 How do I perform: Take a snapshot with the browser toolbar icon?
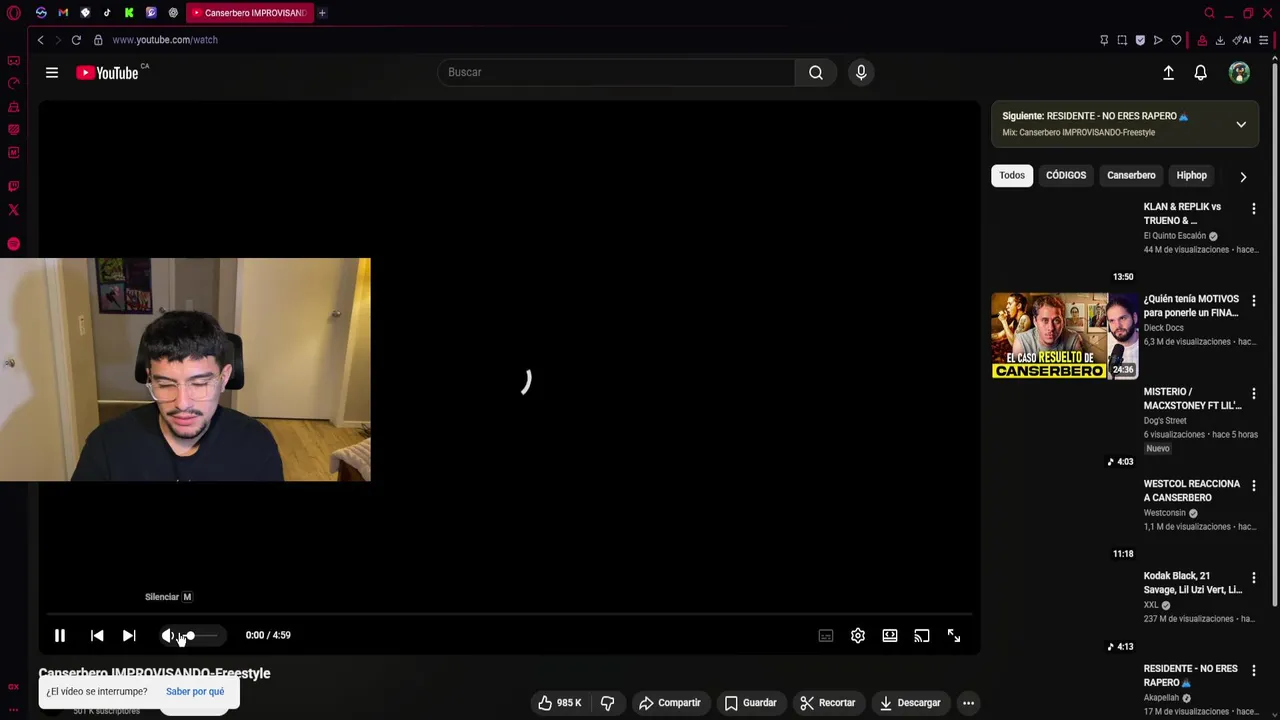point(1122,40)
